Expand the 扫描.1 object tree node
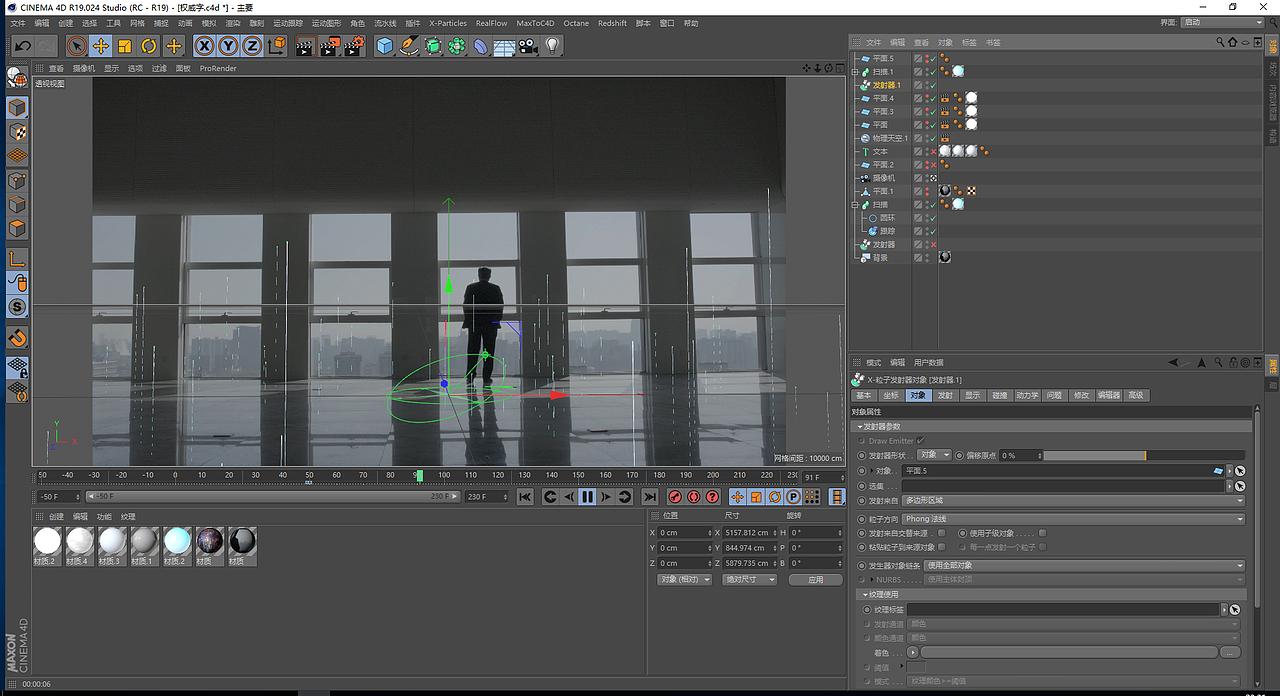Image resolution: width=1280 pixels, height=696 pixels. tap(854, 72)
